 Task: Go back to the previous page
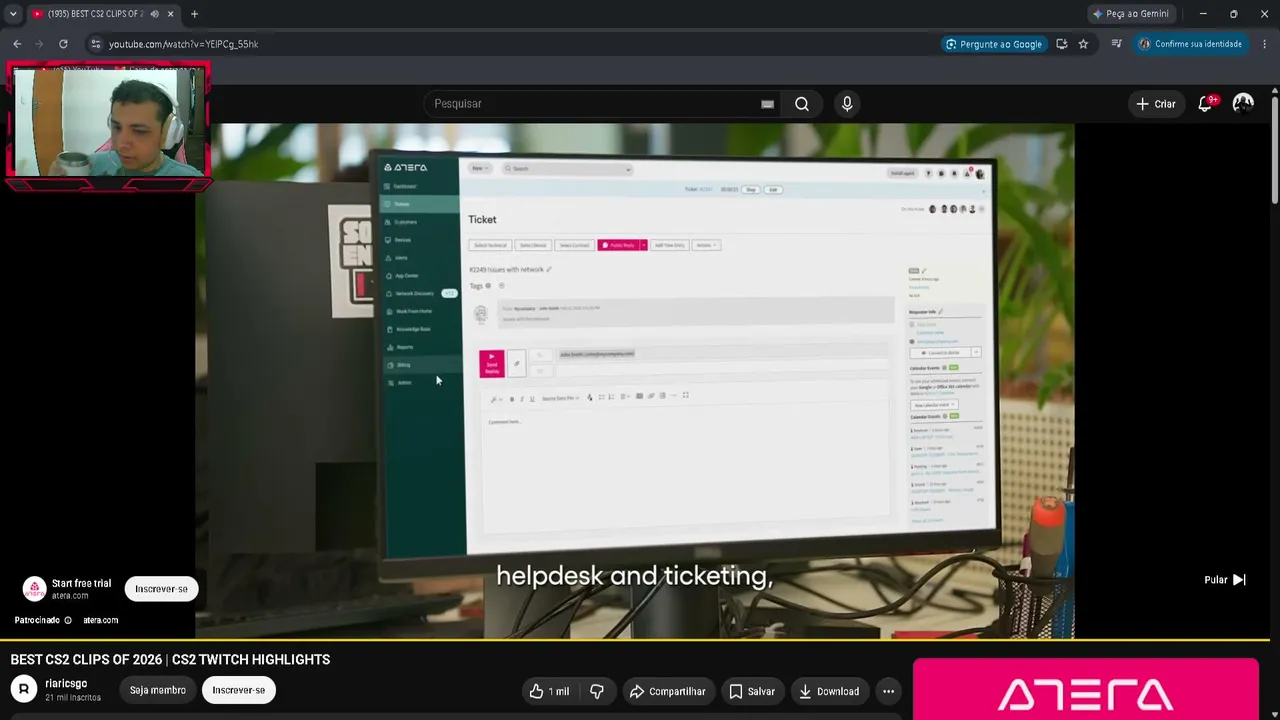pos(17,44)
